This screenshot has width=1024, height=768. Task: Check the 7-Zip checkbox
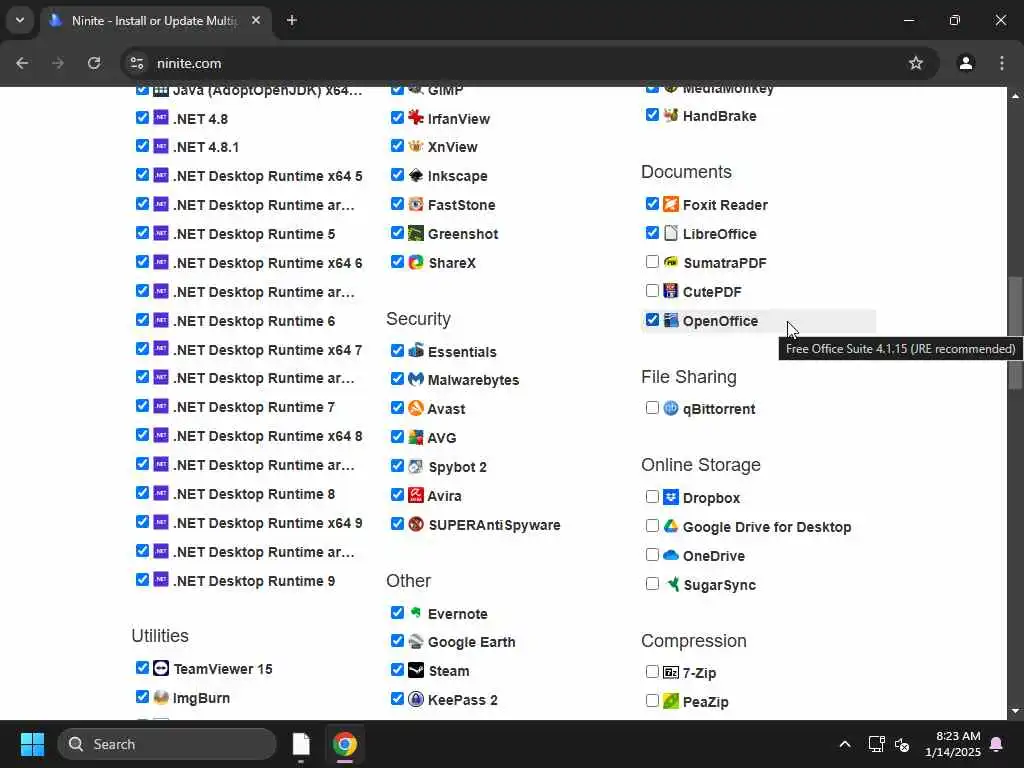[652, 672]
